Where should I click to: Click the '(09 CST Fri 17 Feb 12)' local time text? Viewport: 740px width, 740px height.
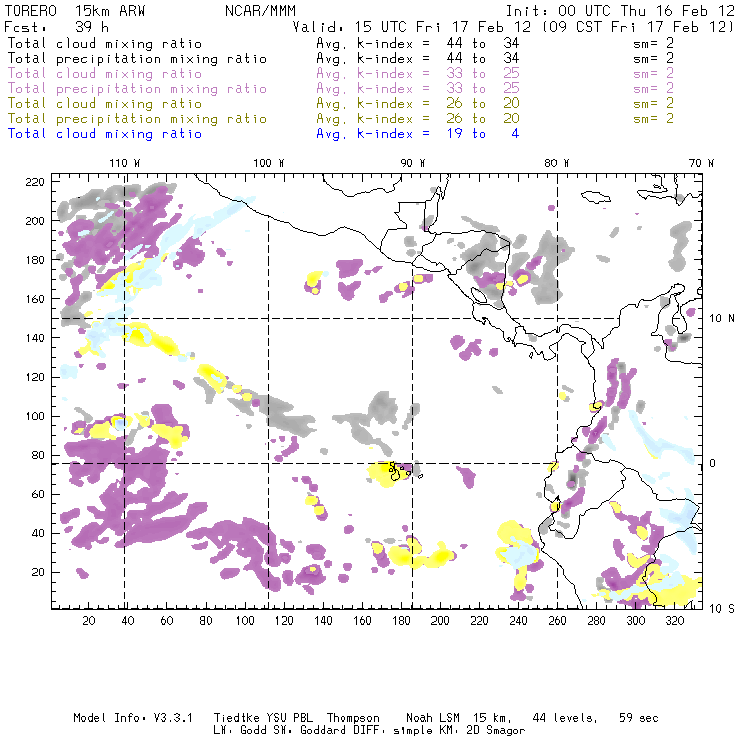tap(638, 27)
